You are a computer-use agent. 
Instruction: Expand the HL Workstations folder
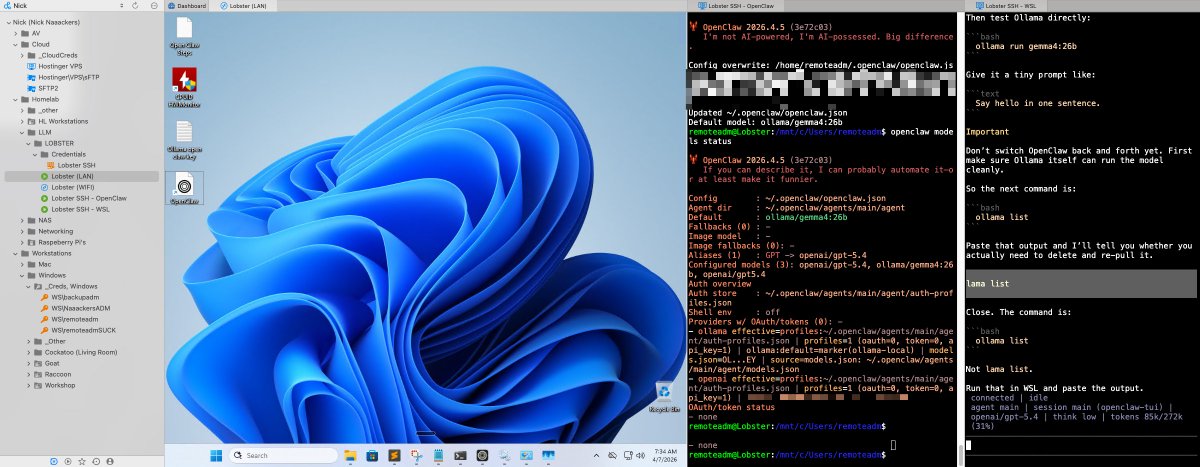coord(23,121)
